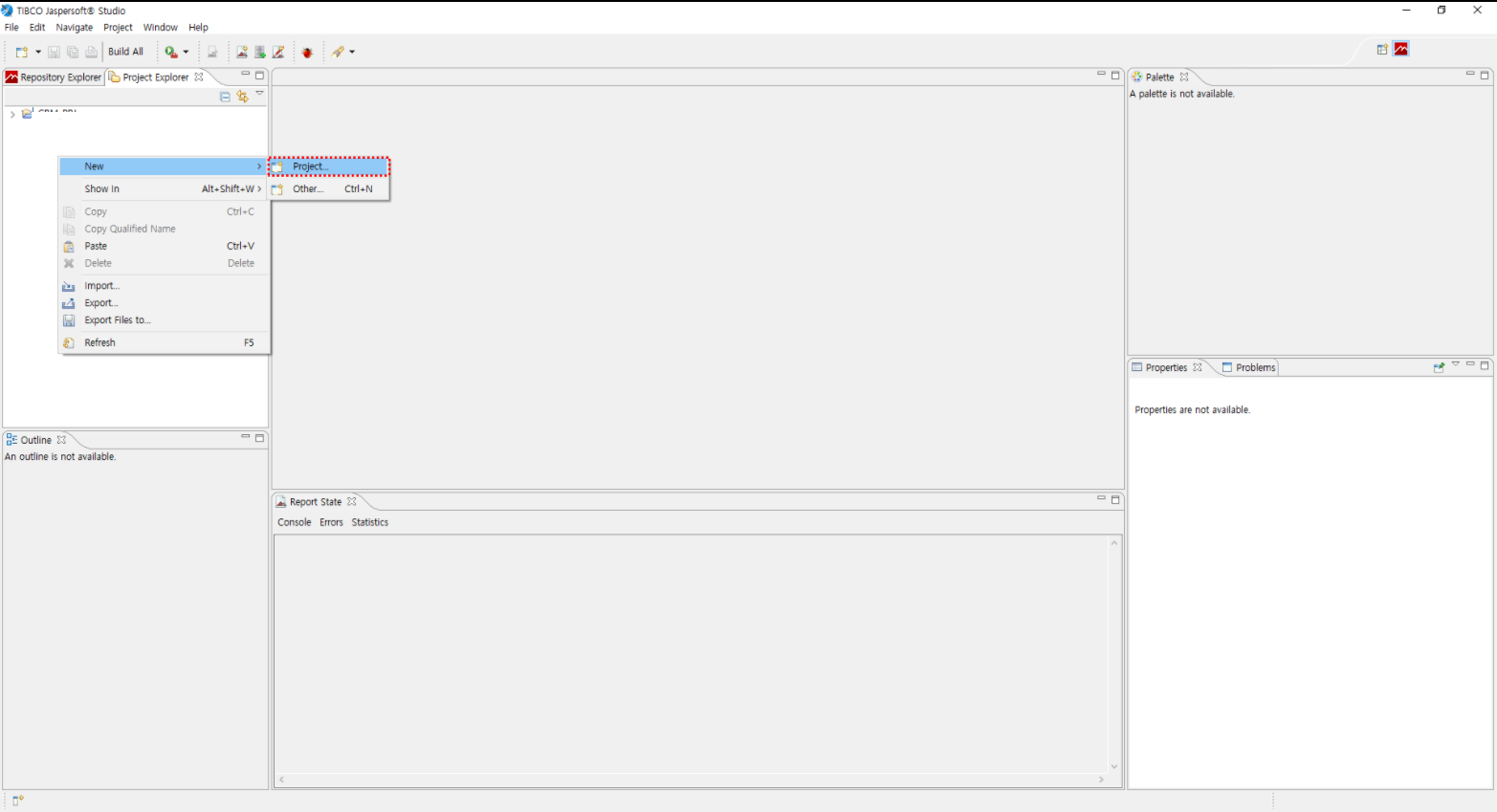1497x812 pixels.
Task: Expand the project tree node
Action: pos(12,114)
